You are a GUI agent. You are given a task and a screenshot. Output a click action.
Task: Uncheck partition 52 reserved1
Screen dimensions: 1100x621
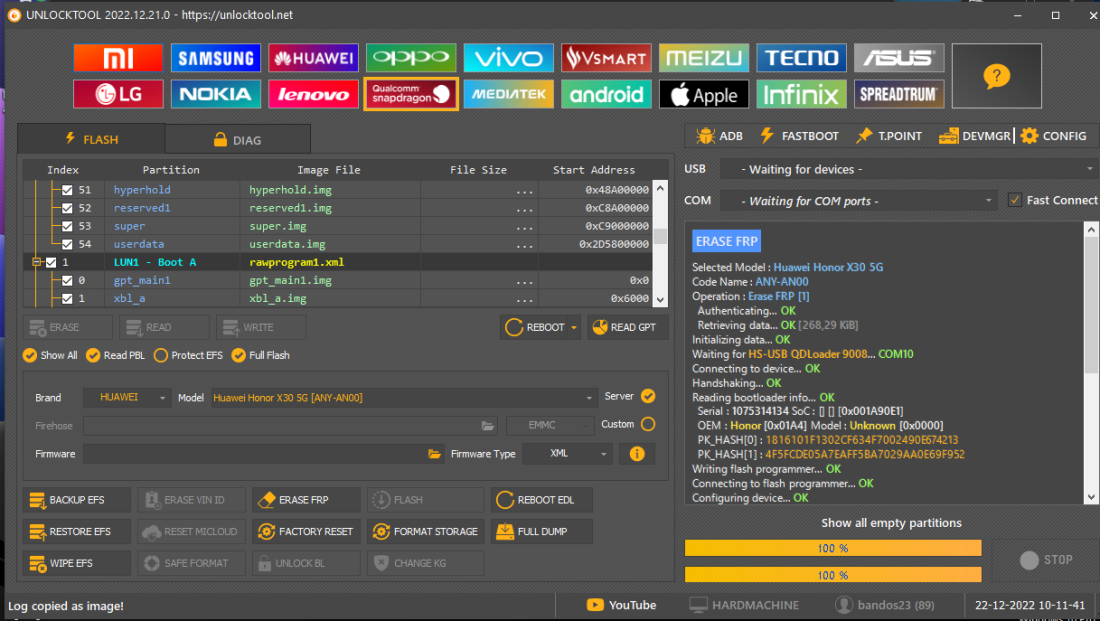[67, 208]
